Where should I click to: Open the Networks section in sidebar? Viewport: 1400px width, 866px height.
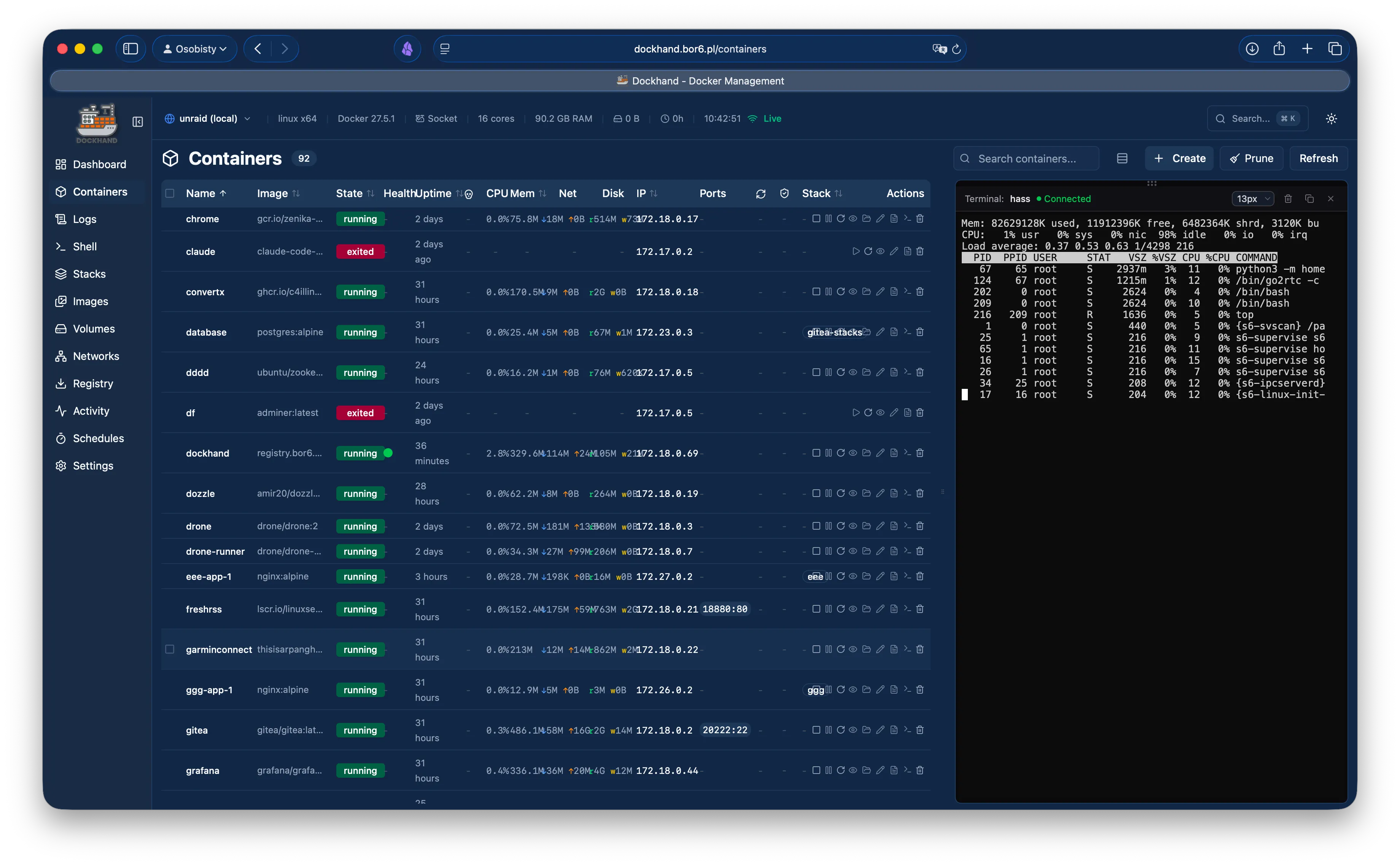[x=95, y=356]
